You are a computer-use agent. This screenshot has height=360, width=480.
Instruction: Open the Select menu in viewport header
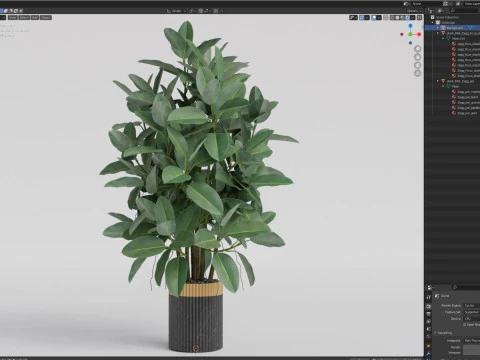(24, 17)
